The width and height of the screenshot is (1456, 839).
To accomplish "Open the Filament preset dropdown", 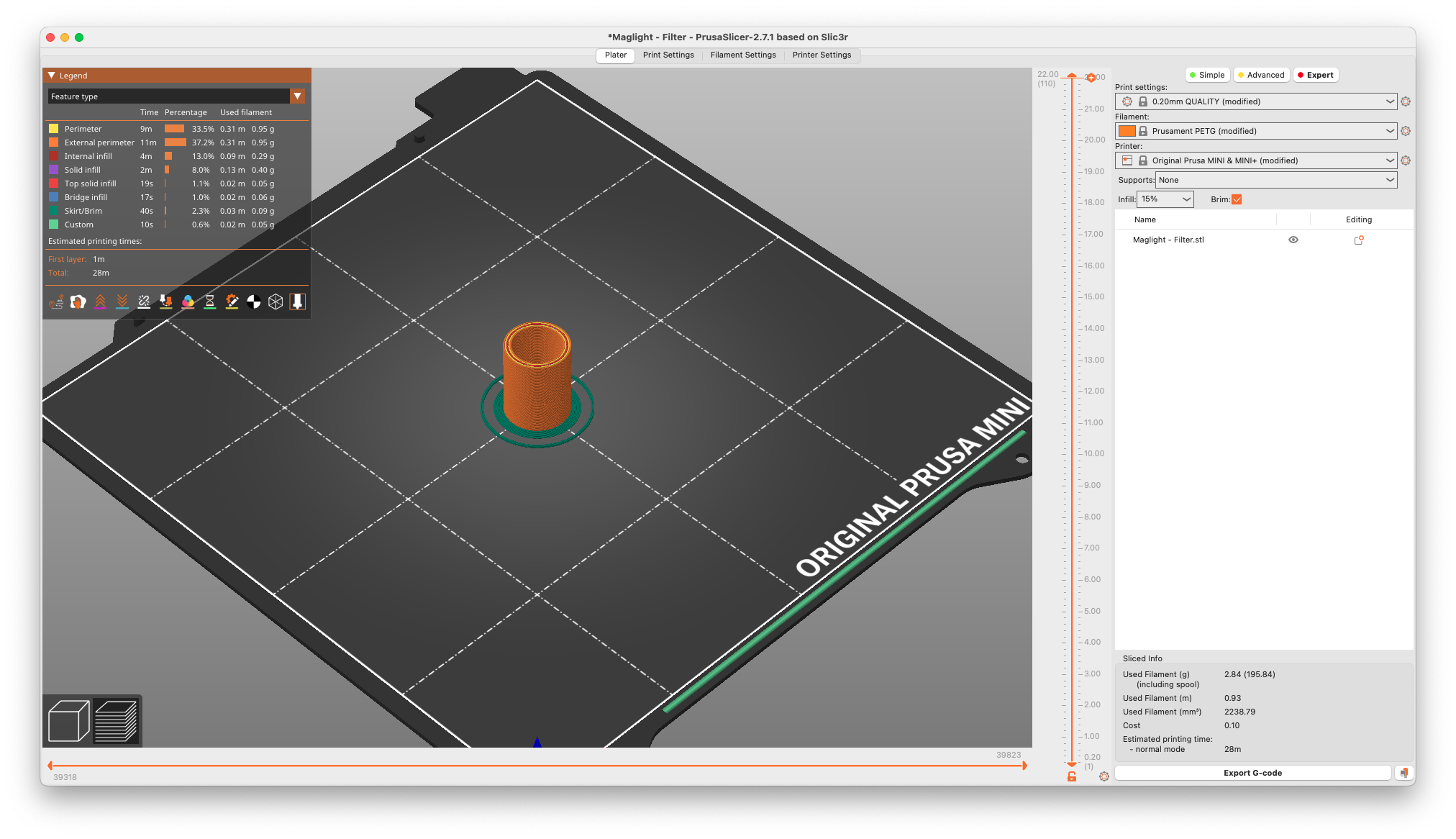I will [x=1256, y=131].
